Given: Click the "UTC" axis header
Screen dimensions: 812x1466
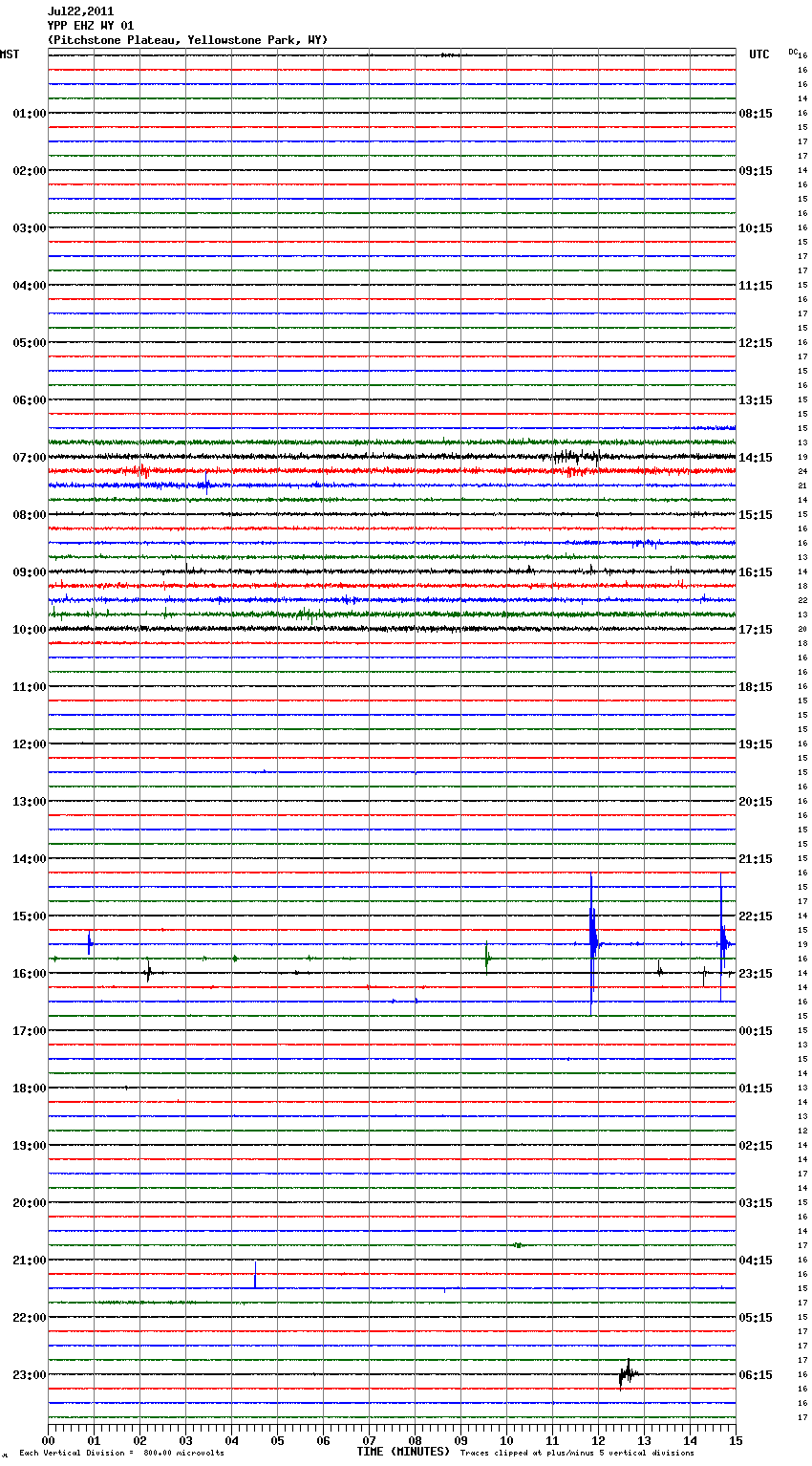Looking at the screenshot, I should click(x=759, y=54).
